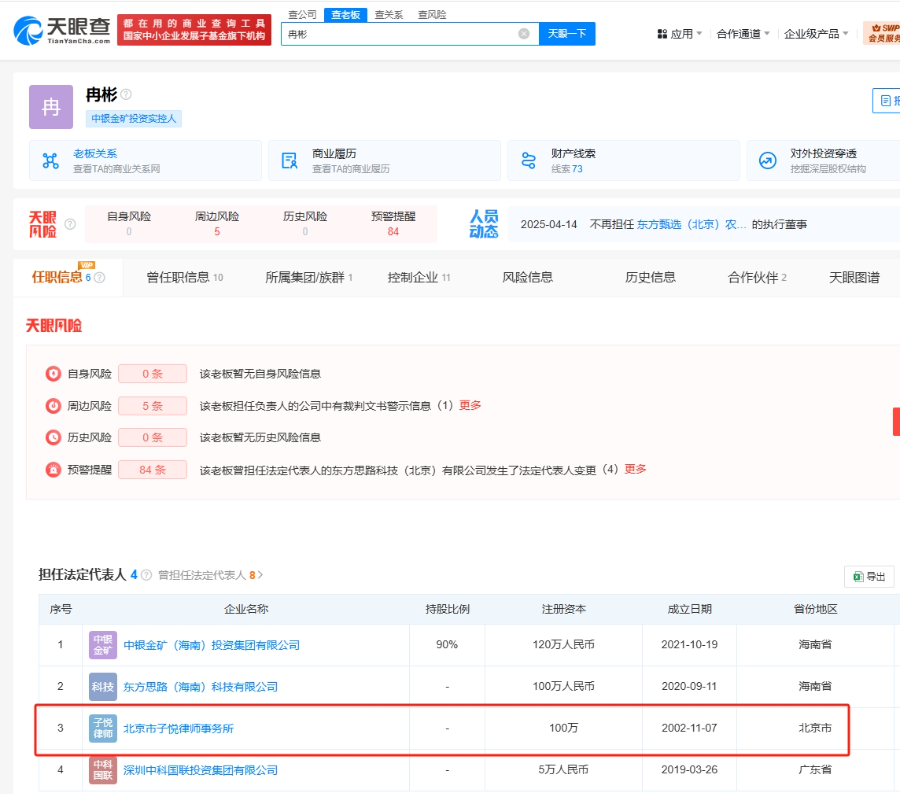Open 北京市子悦律师事务所 link
Viewport: 900px width, 794px height.
pos(179,729)
